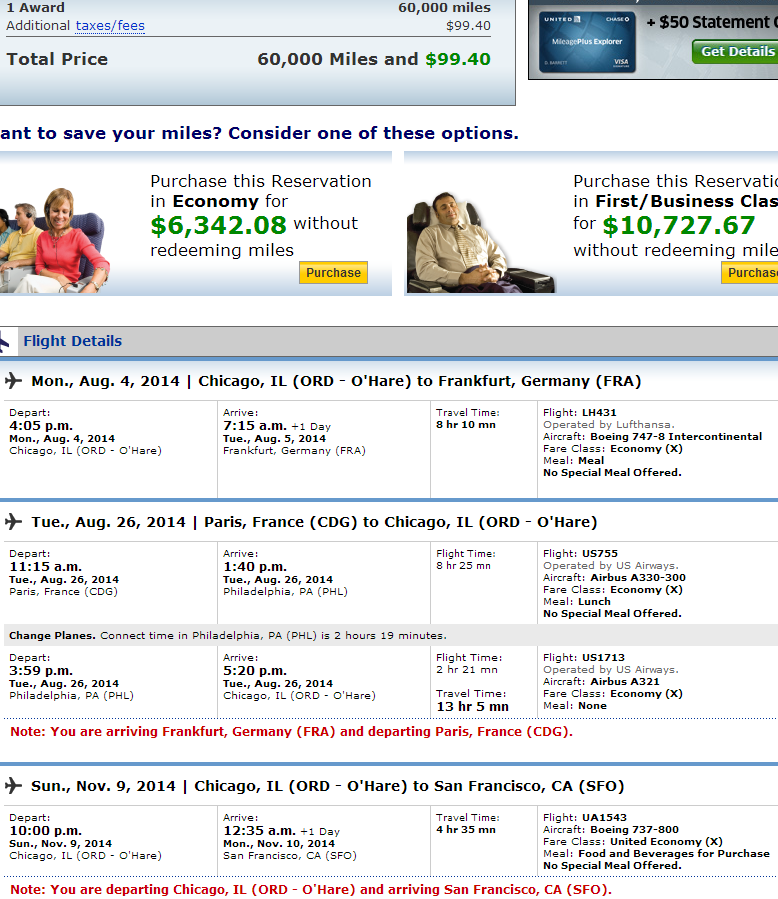Click plane icon beside Chicago to Frankfurt segment

[x=13, y=381]
